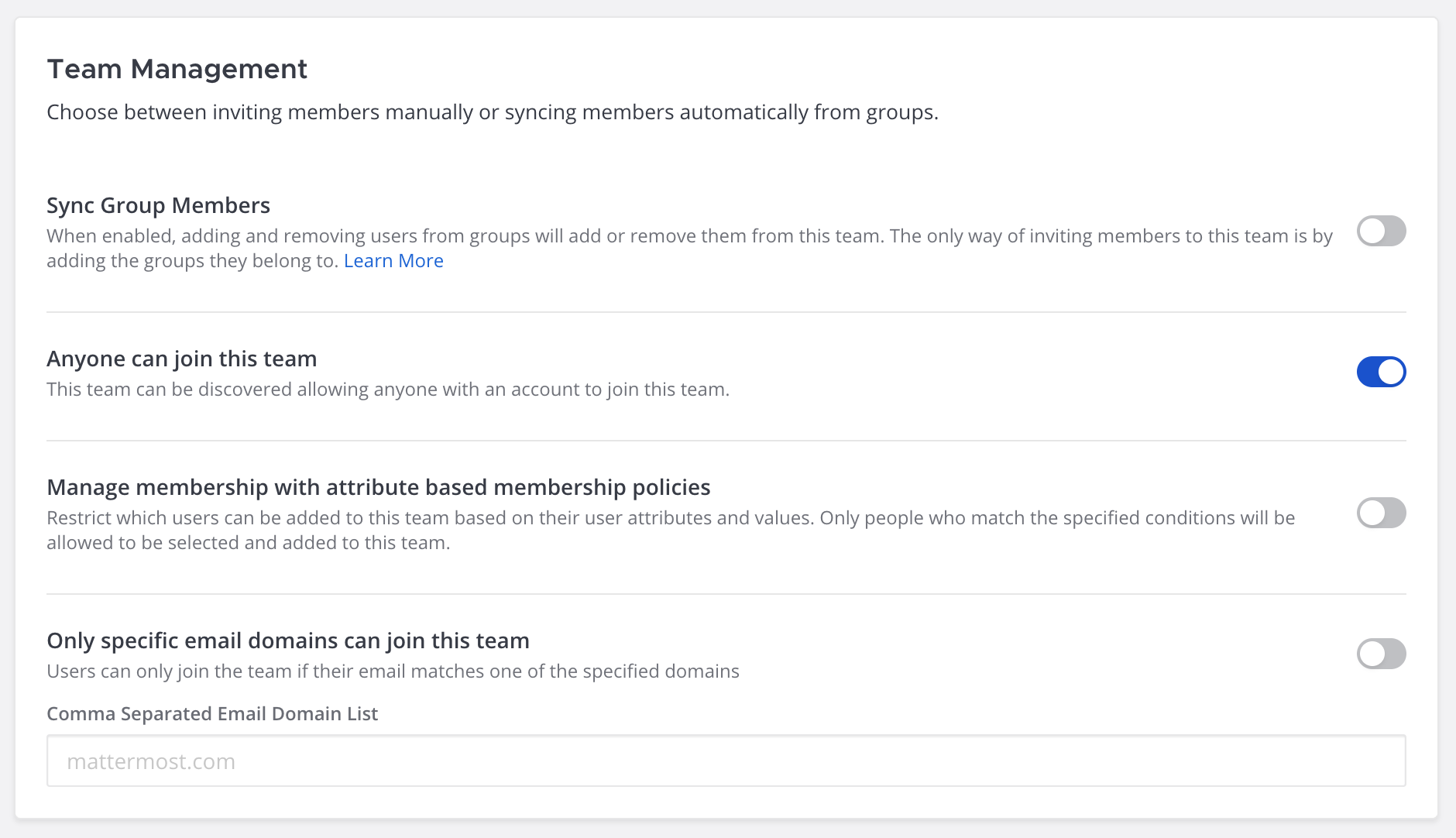Select the Team Management heading

coord(177,69)
